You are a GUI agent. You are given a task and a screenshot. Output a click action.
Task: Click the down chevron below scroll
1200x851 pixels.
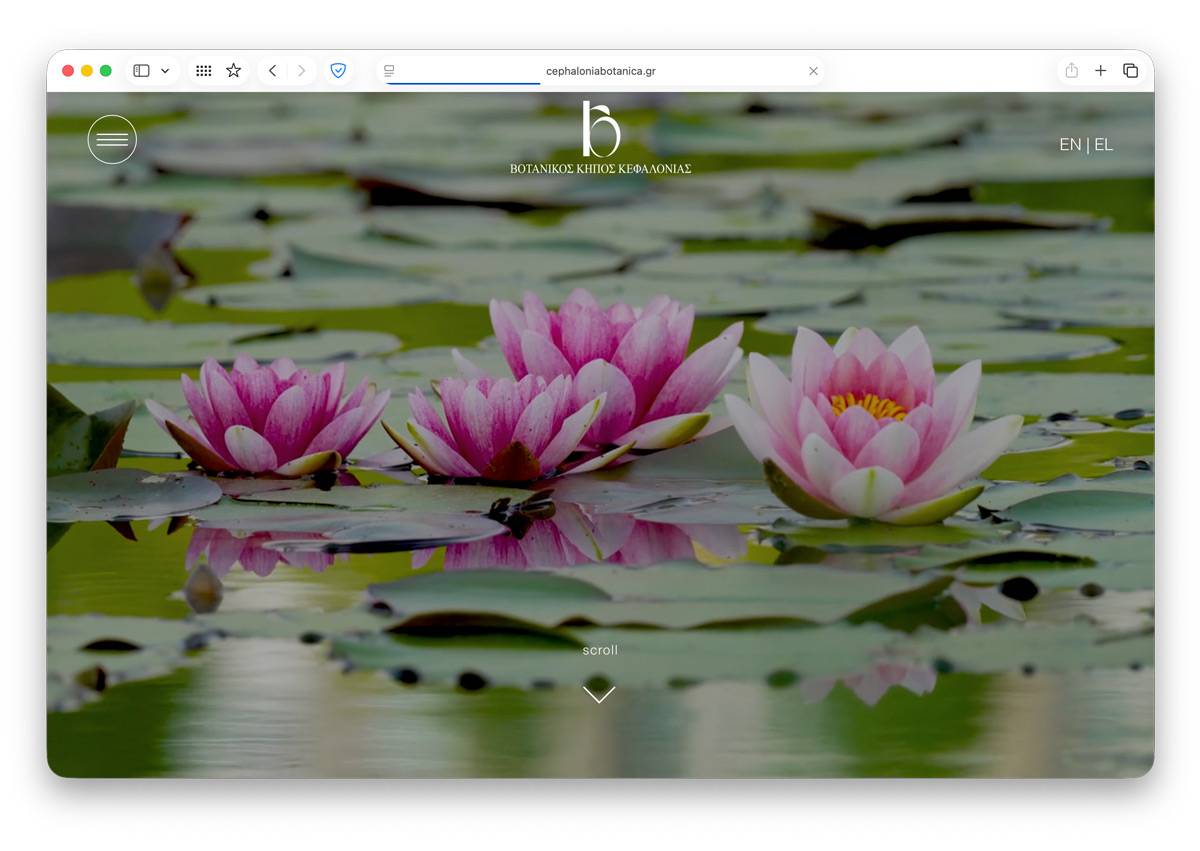coord(599,692)
